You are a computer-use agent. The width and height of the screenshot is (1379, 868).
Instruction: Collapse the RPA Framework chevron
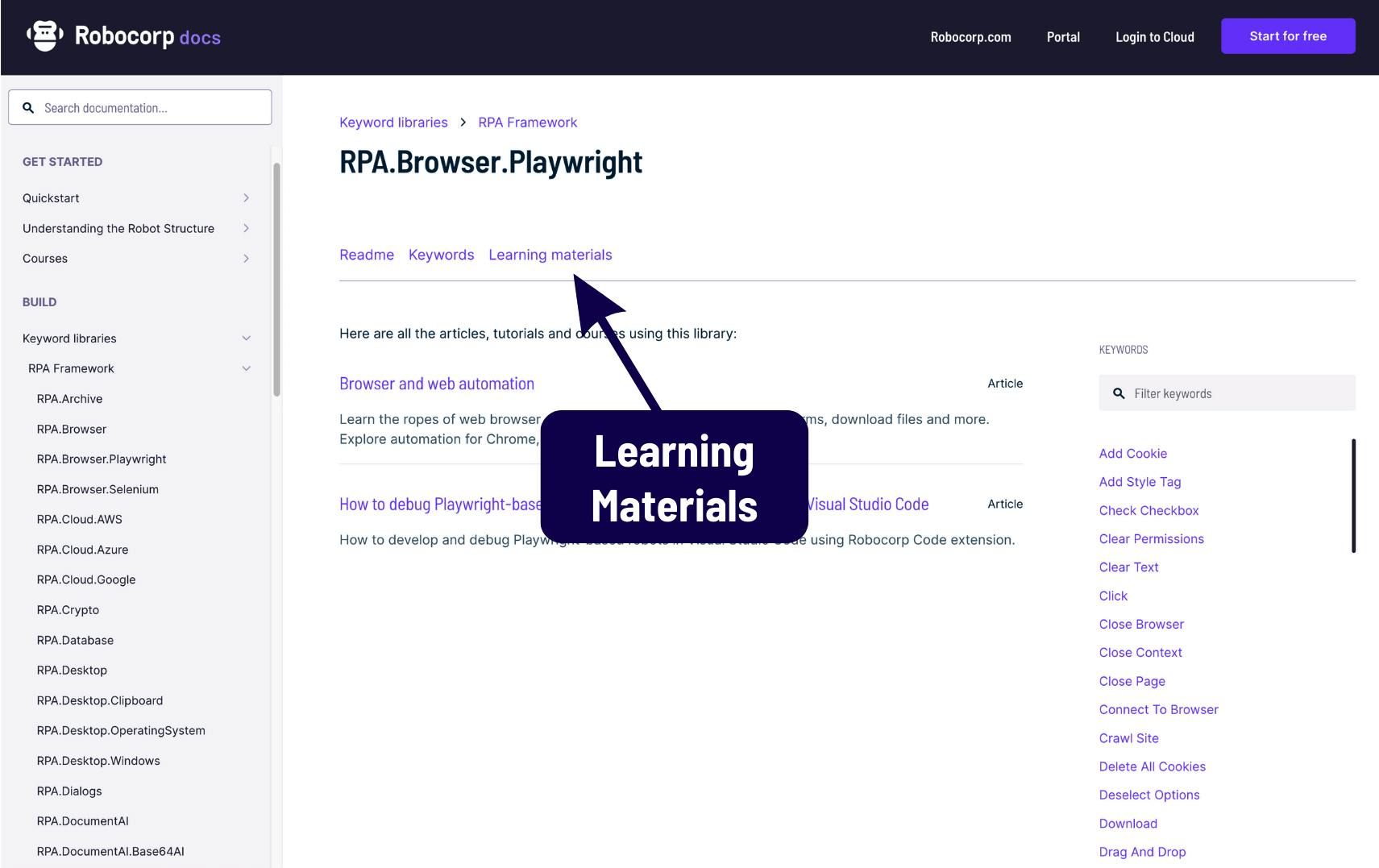[x=246, y=368]
